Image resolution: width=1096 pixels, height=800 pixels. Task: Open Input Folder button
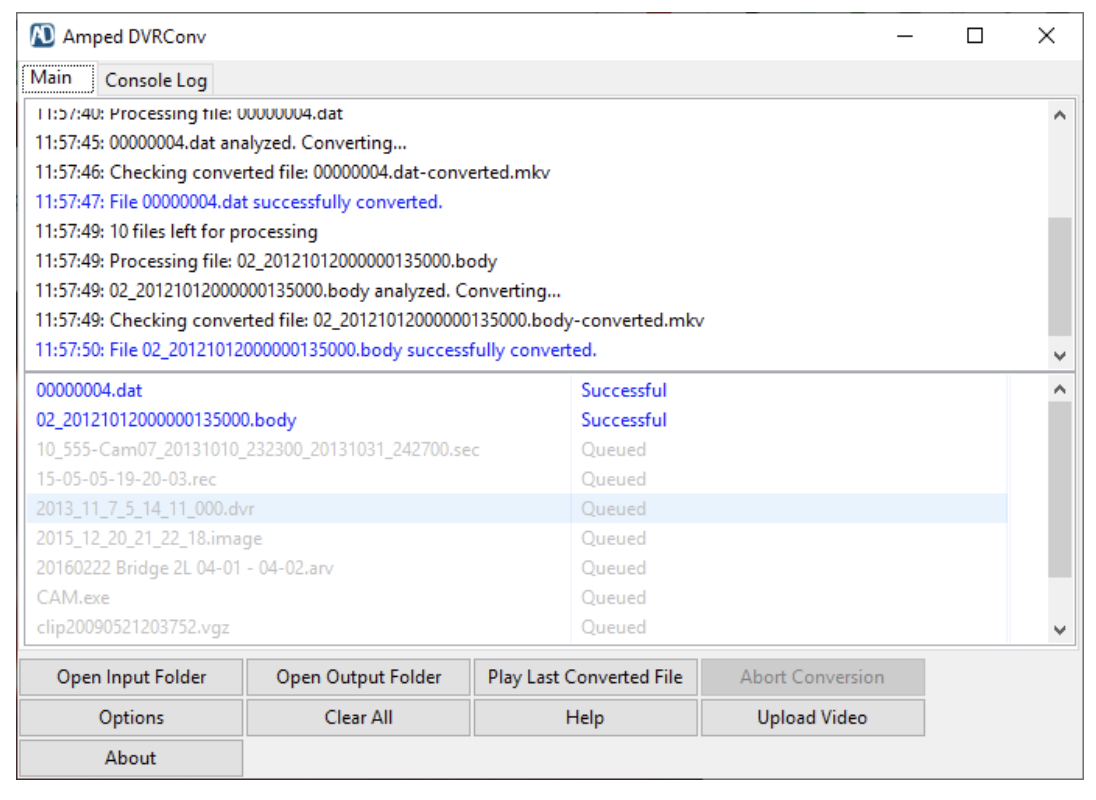(x=131, y=677)
